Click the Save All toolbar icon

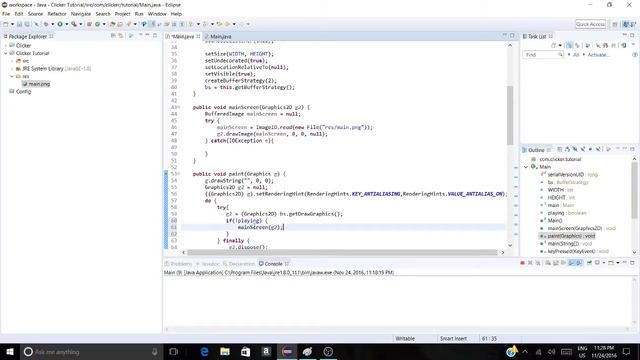[27, 24]
